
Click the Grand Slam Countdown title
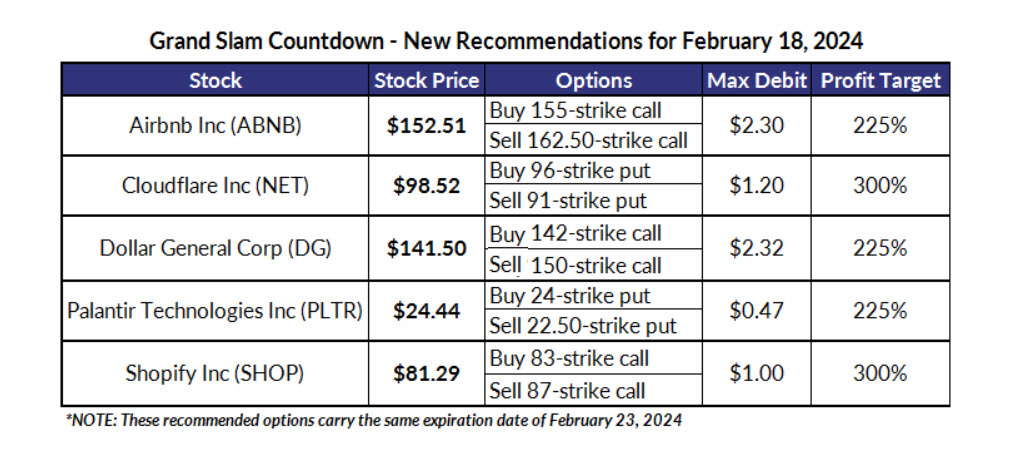coord(506,42)
